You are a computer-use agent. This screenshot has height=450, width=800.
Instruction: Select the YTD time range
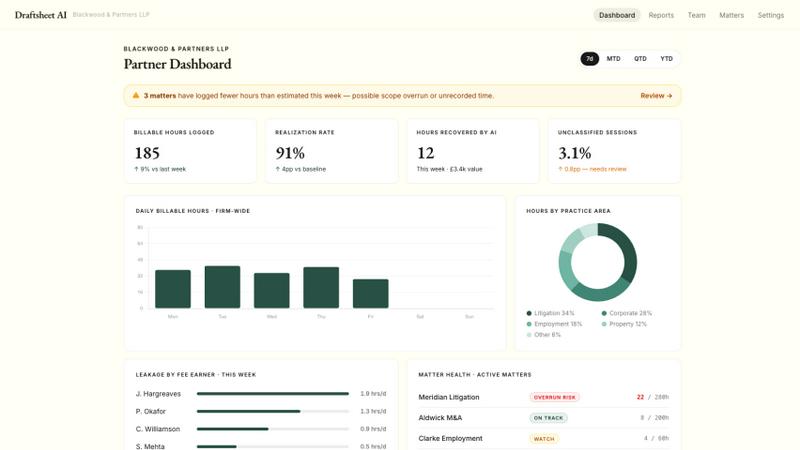[x=666, y=59]
